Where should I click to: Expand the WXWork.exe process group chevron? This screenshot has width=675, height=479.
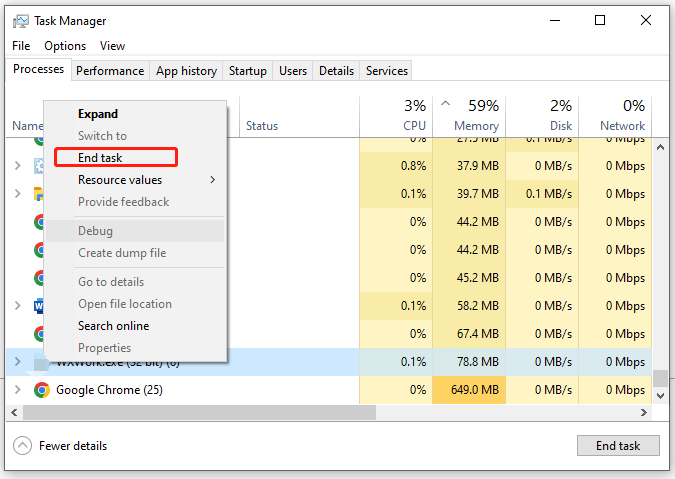pos(18,362)
